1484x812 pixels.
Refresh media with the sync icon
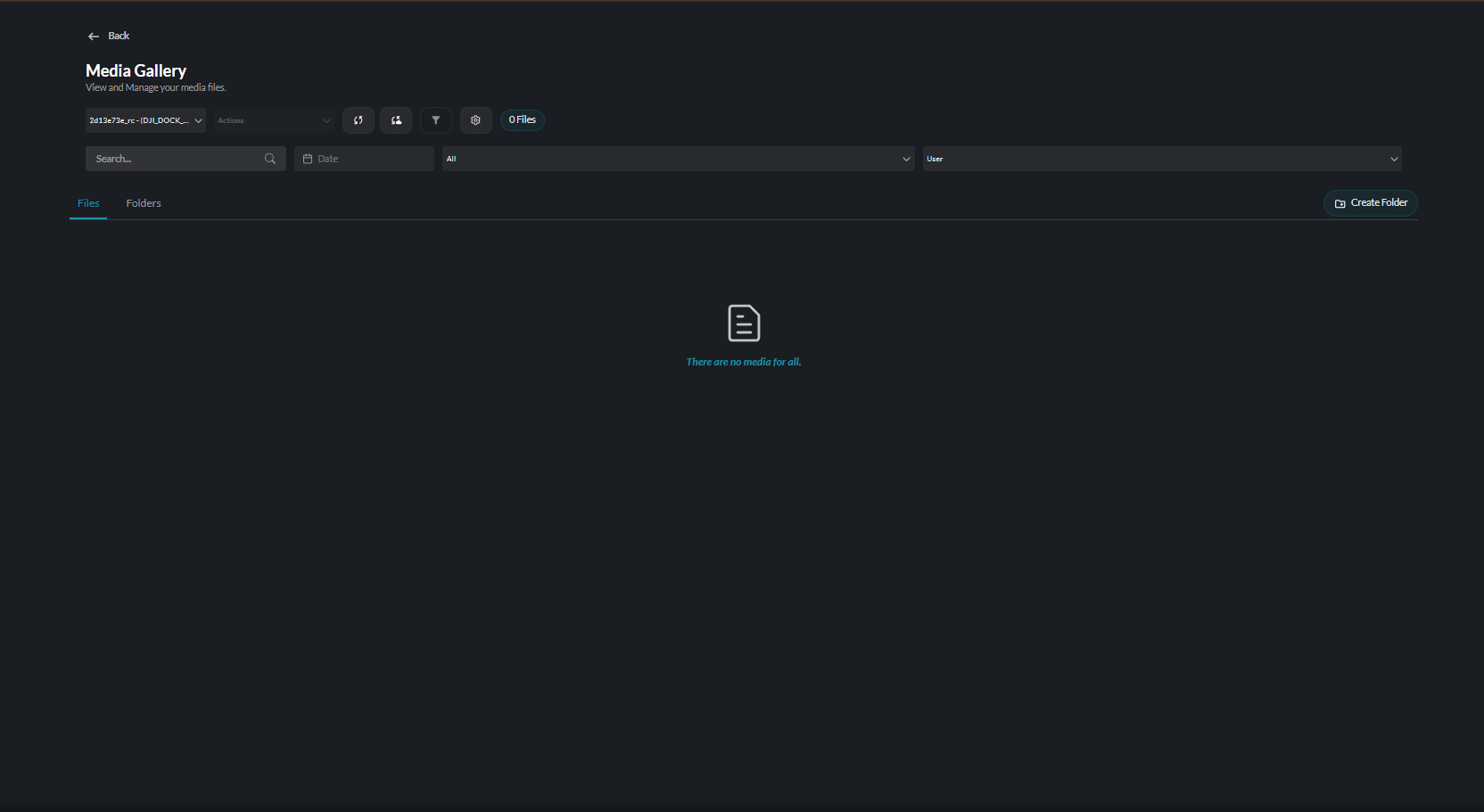359,120
